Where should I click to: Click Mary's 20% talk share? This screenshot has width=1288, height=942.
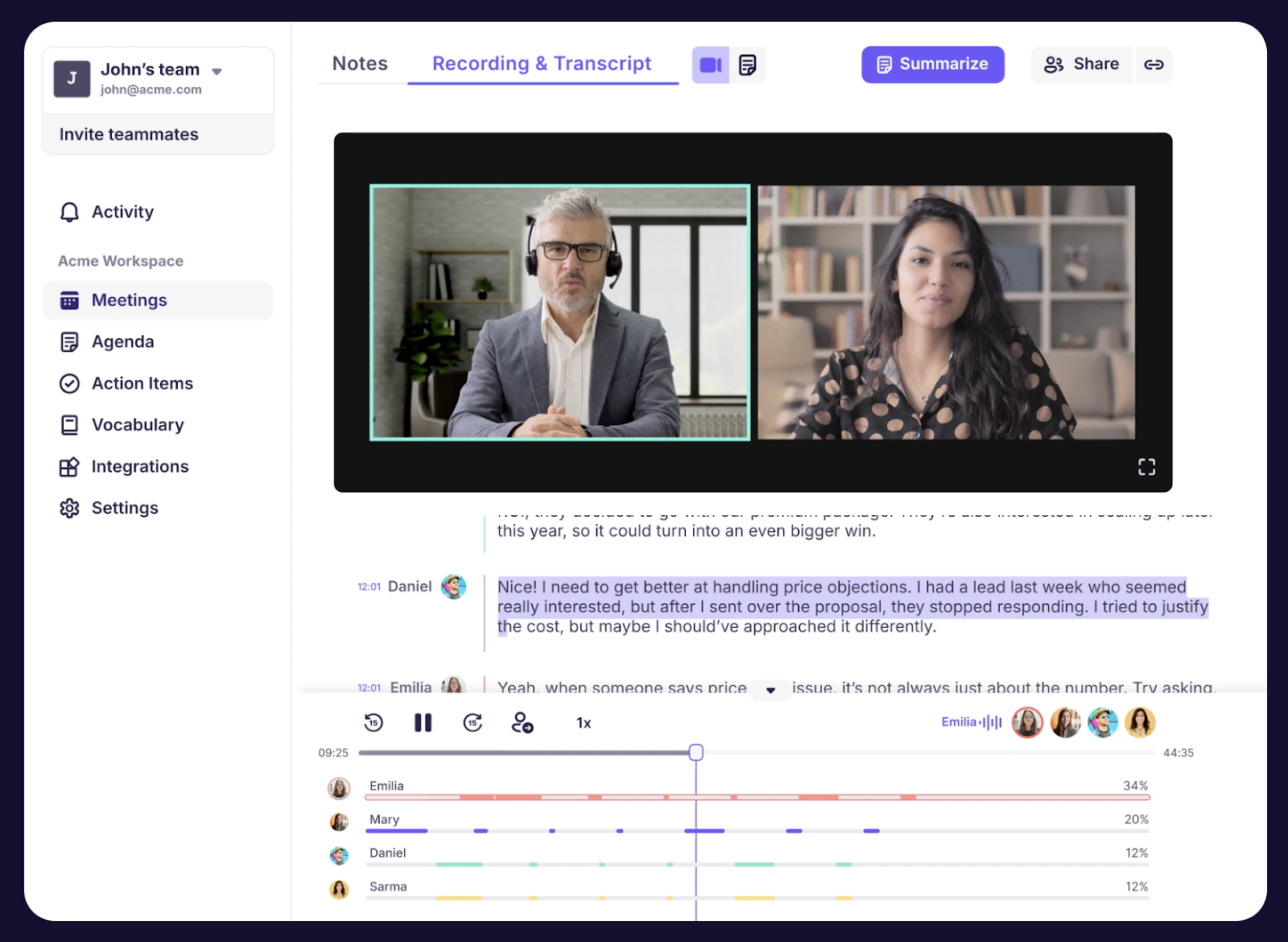(1137, 819)
